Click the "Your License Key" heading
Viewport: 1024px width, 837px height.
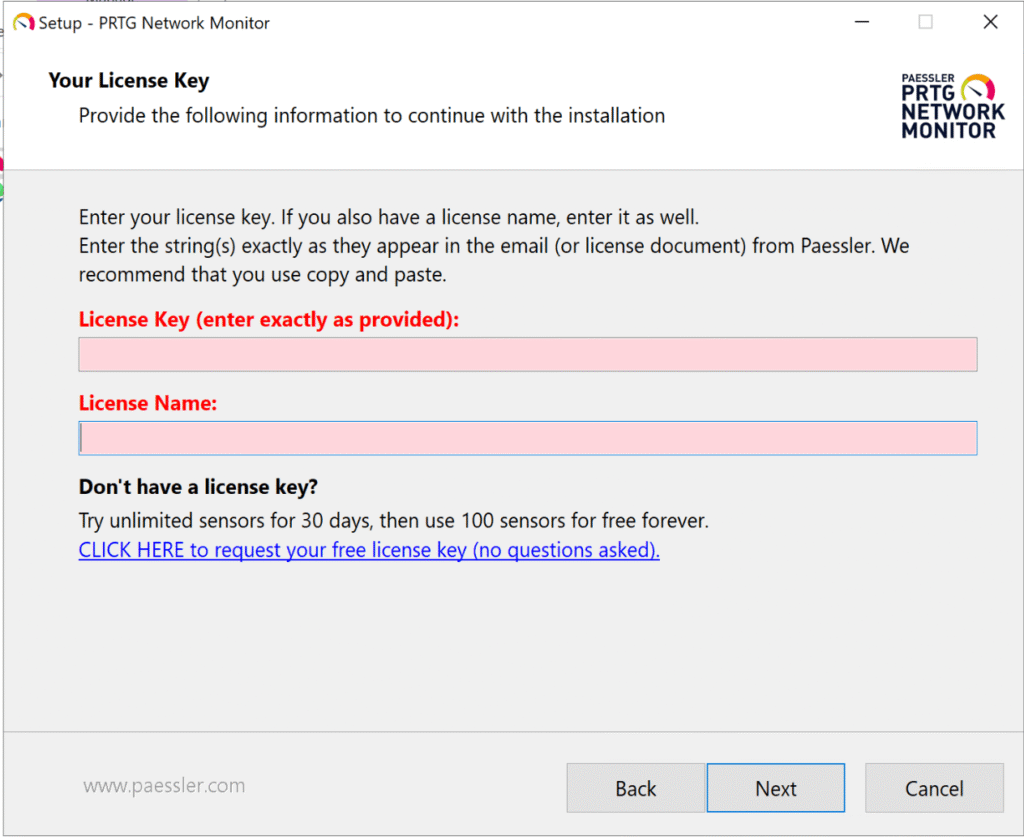[x=129, y=81]
